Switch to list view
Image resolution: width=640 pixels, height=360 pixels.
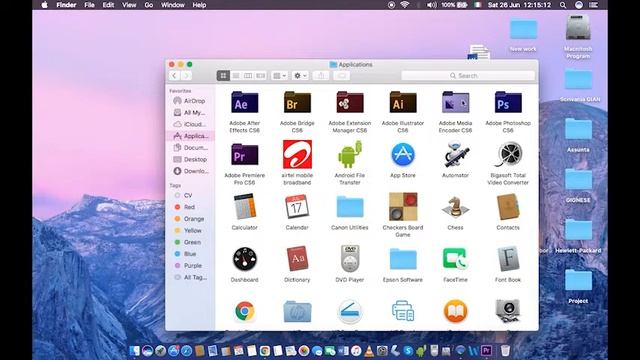[x=236, y=76]
